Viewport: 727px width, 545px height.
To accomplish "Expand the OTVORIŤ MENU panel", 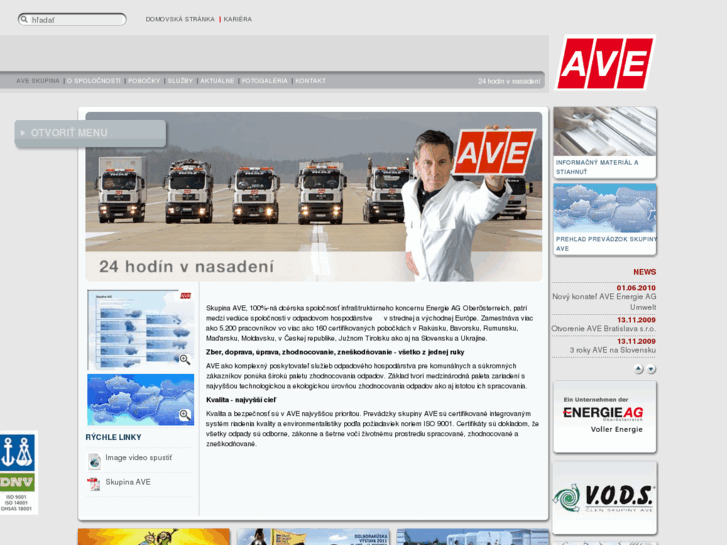I will 90,133.
